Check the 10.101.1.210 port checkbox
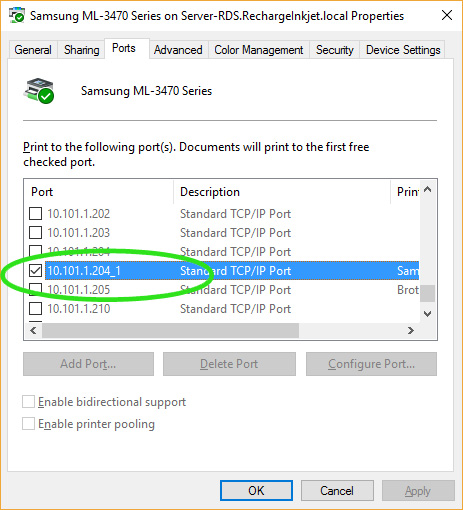463x510 pixels. click(x=35, y=309)
